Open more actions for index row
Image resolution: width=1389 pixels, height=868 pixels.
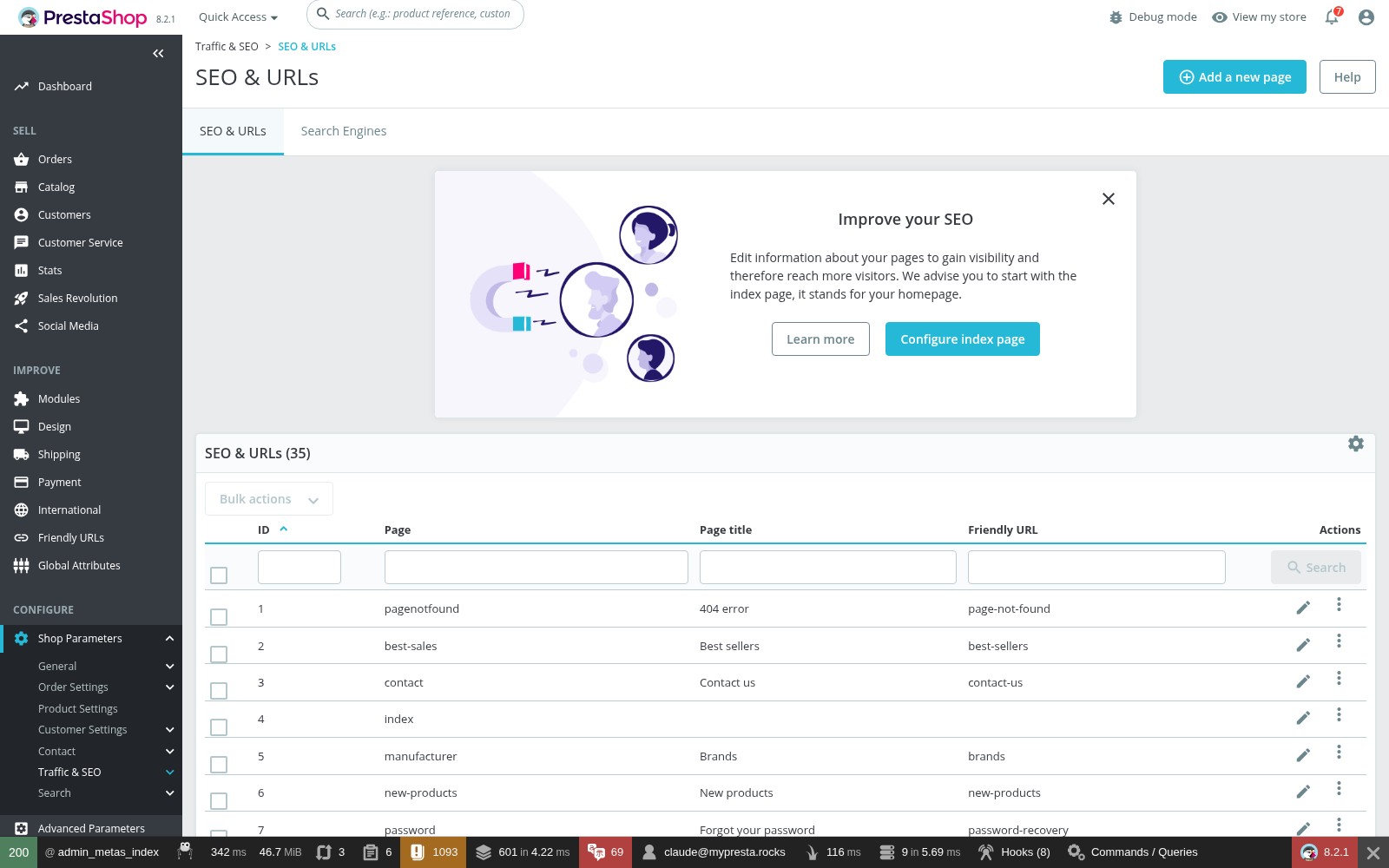1339,714
